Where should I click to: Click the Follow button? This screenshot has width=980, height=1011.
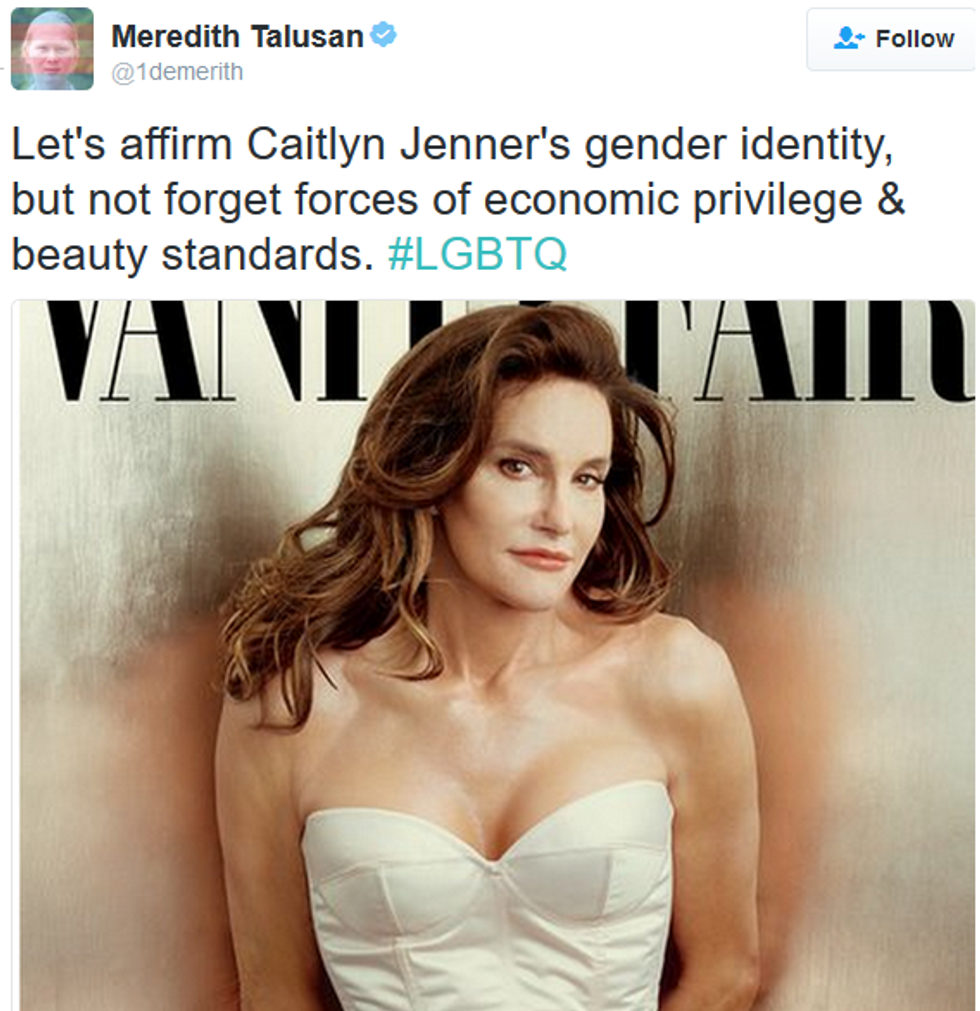pos(892,39)
